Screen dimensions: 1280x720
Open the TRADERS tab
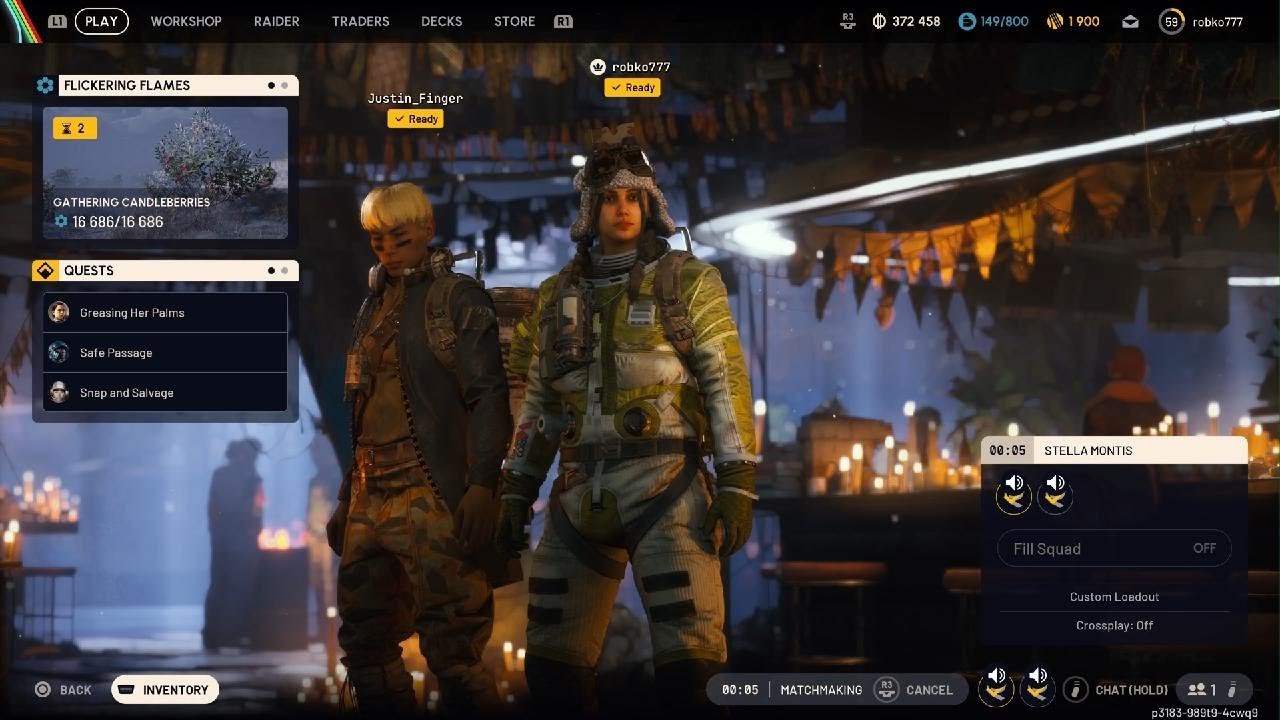pos(360,21)
